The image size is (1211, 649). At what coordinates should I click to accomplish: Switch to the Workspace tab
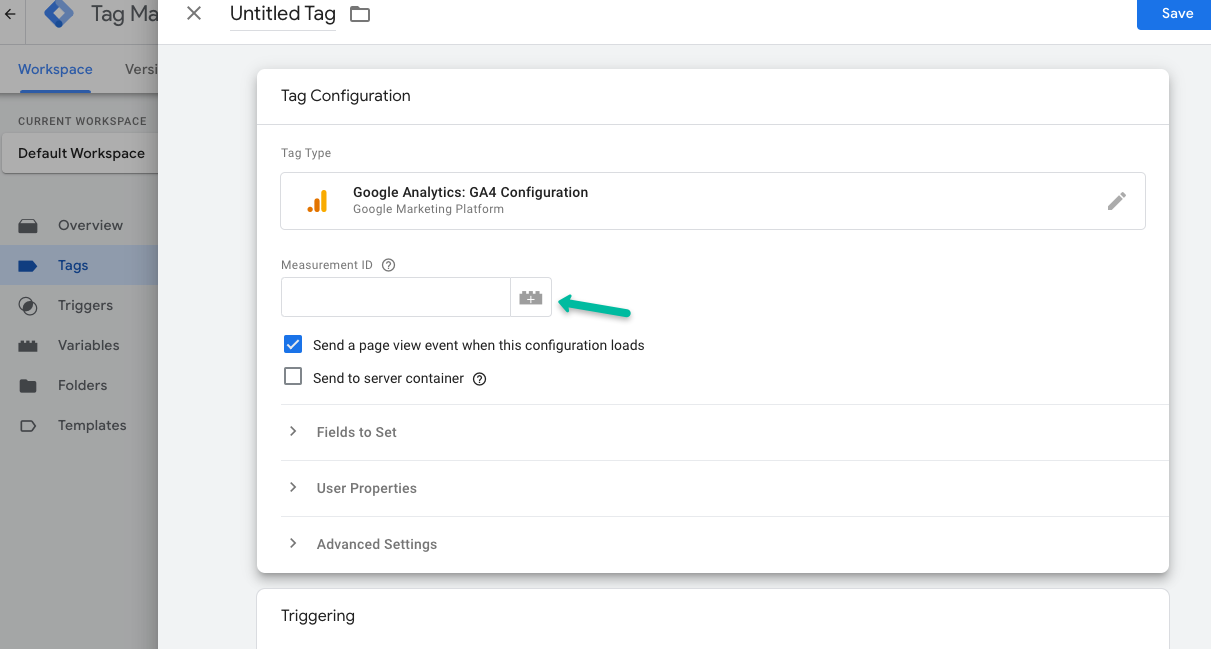click(x=55, y=69)
